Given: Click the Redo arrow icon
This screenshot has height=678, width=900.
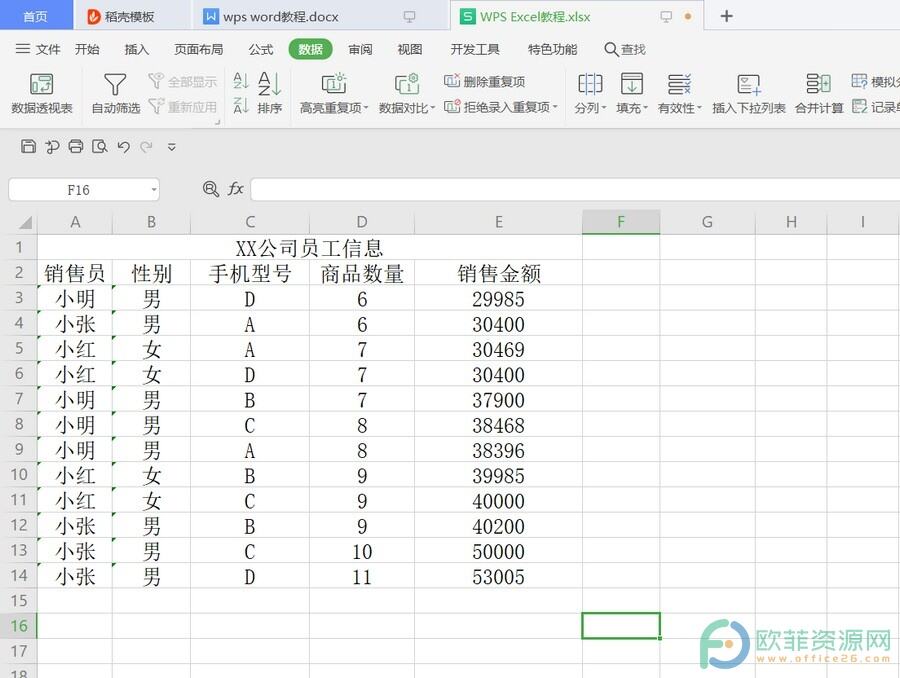Looking at the screenshot, I should pos(147,147).
